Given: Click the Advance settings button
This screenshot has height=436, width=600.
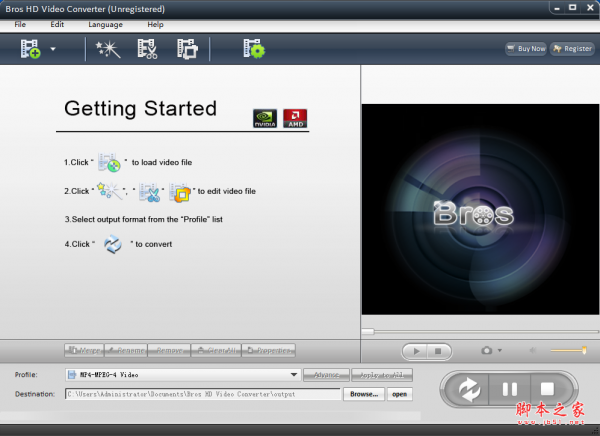Looking at the screenshot, I should (326, 375).
